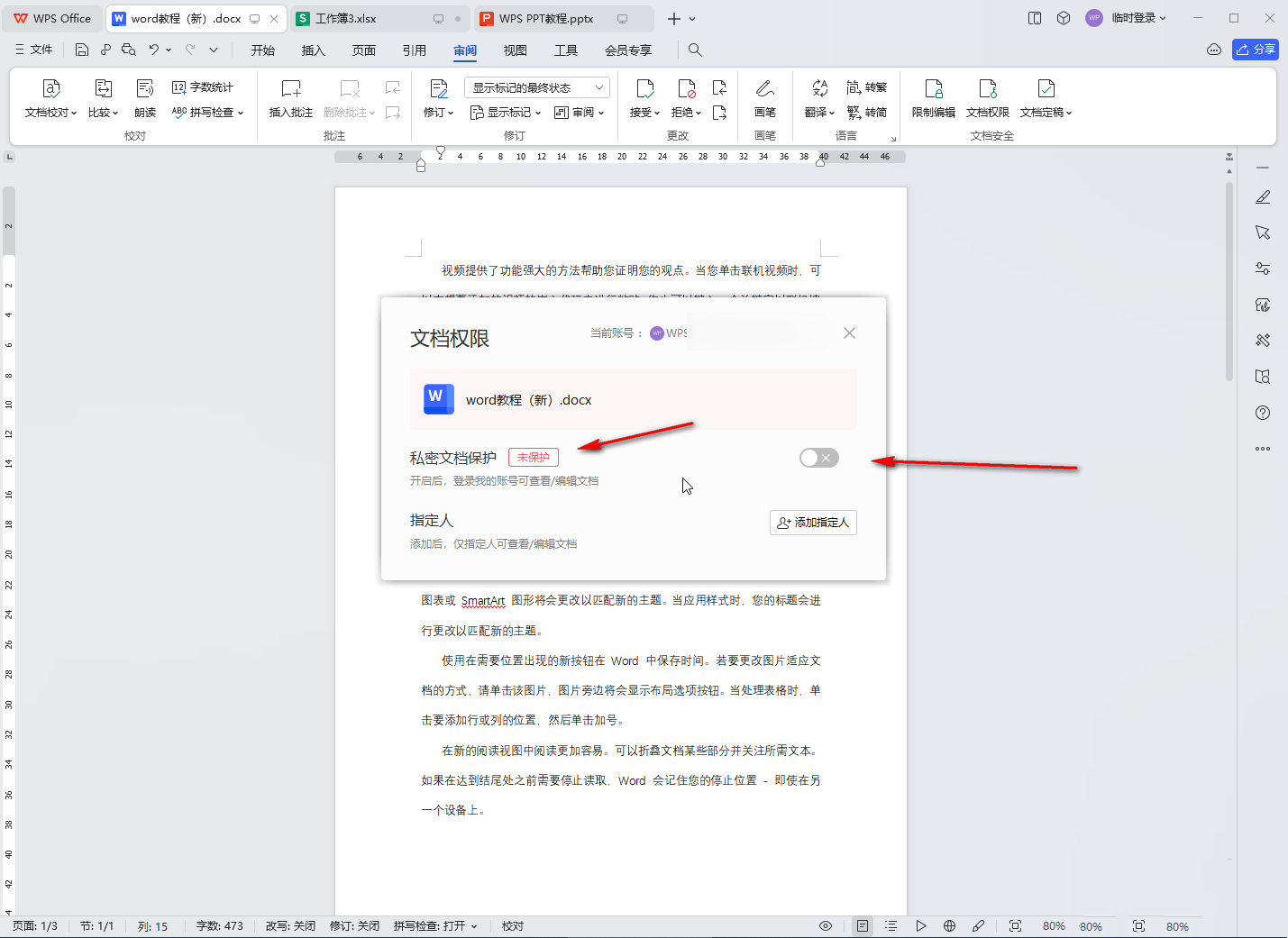Turn on the 私密文档保护 switch
Viewport: 1288px width, 938px height.
[x=818, y=458]
